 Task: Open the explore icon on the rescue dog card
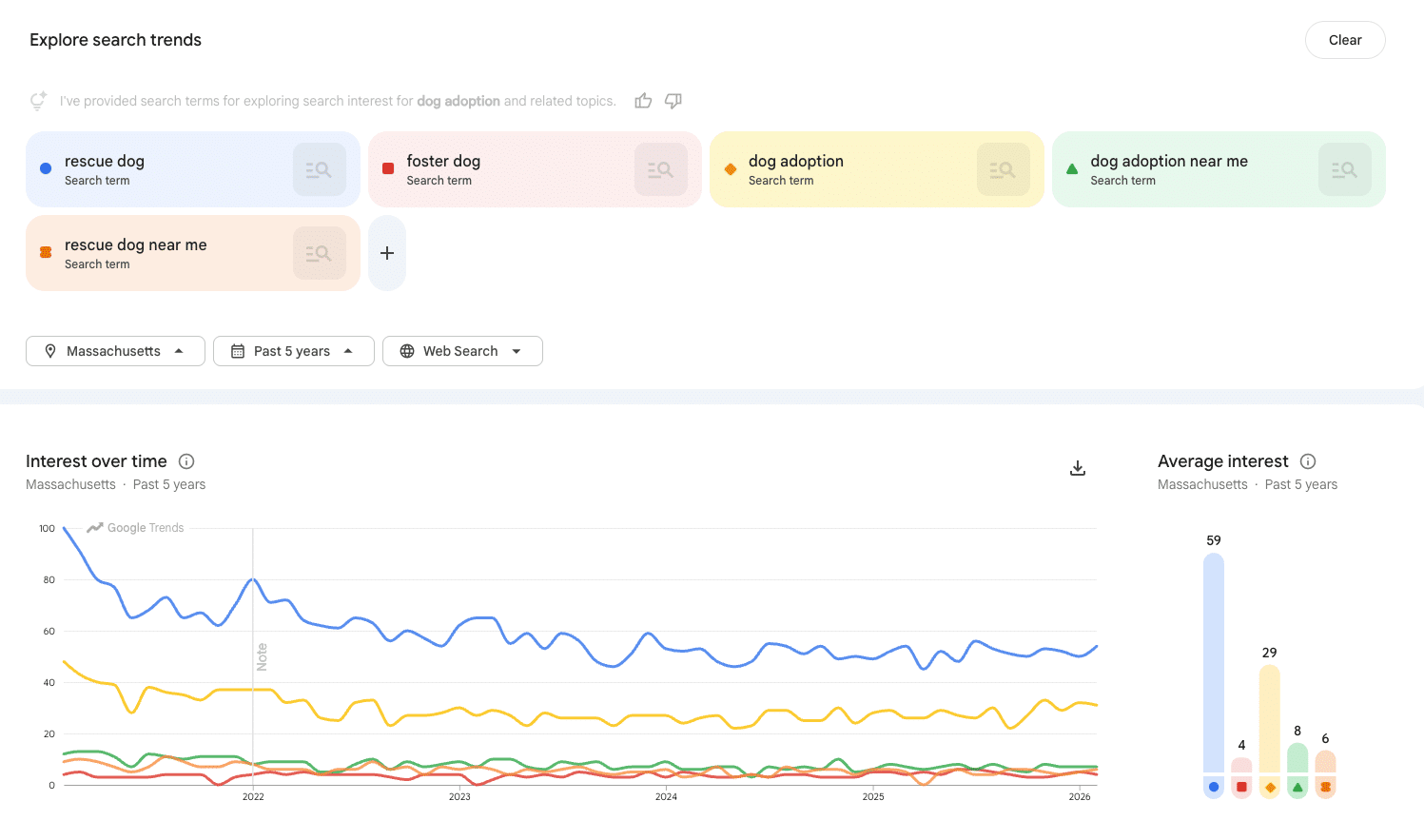click(x=320, y=168)
